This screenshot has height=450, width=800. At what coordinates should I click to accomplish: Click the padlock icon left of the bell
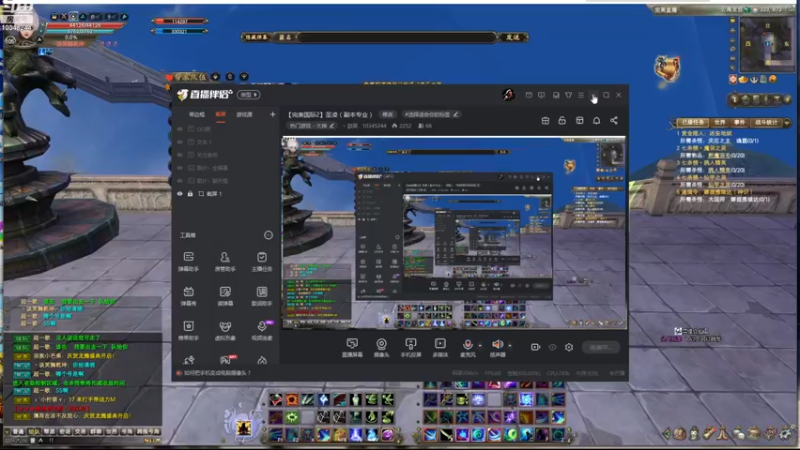(x=562, y=120)
